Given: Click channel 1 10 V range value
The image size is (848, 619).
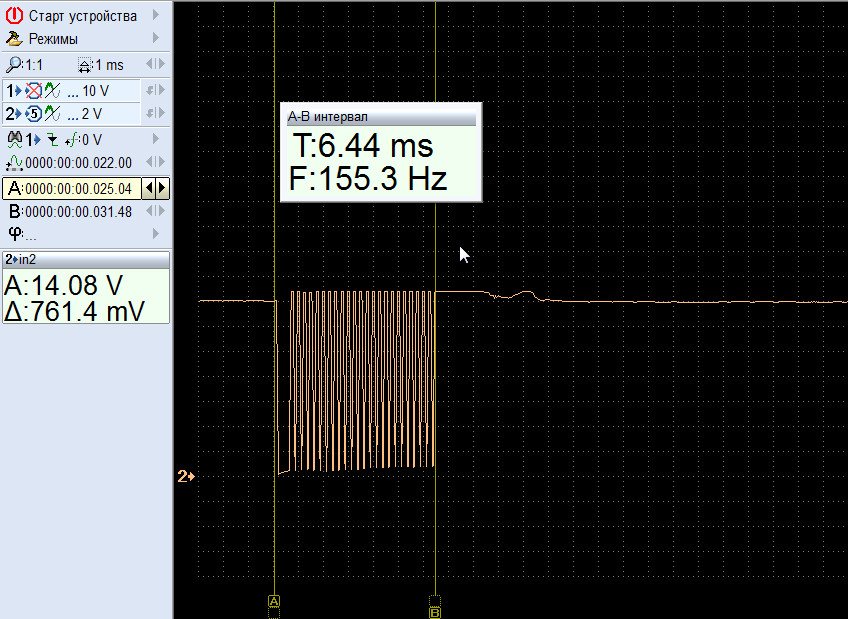Looking at the screenshot, I should pyautogui.click(x=96, y=91).
